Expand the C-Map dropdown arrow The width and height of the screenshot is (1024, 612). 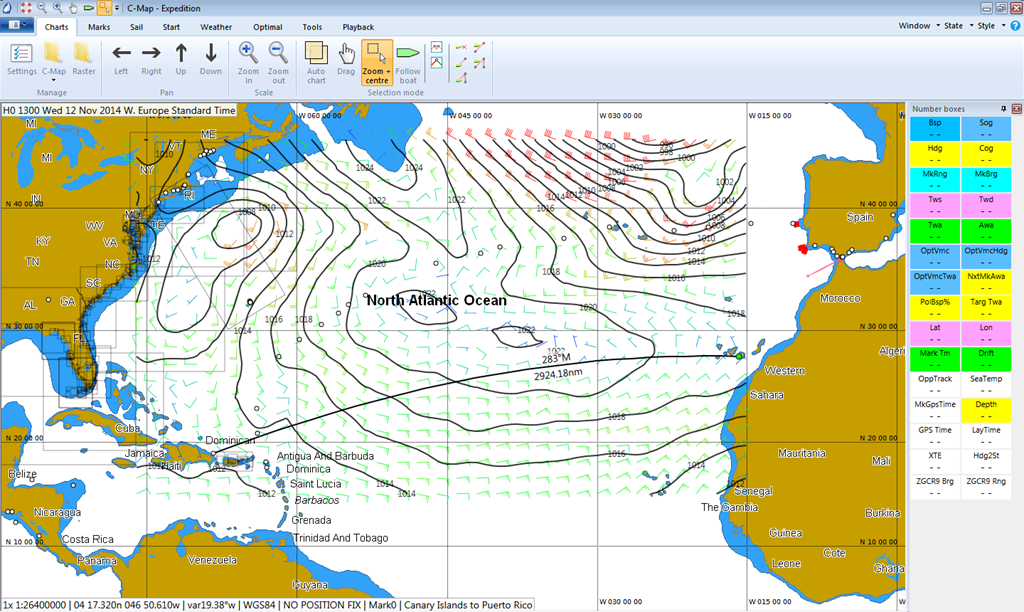pos(54,80)
